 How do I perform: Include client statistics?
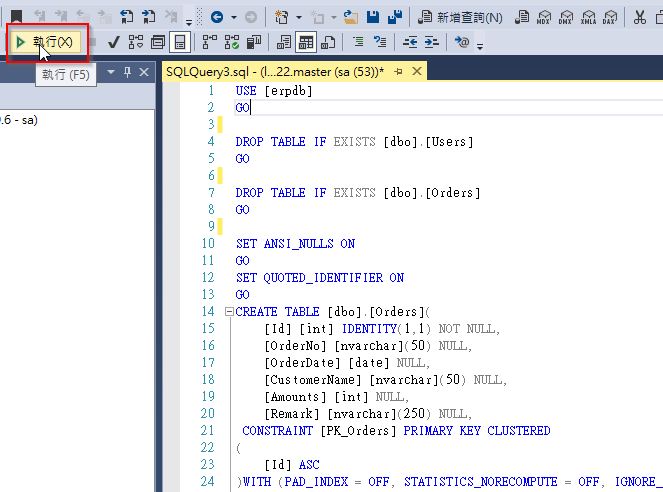(254, 42)
